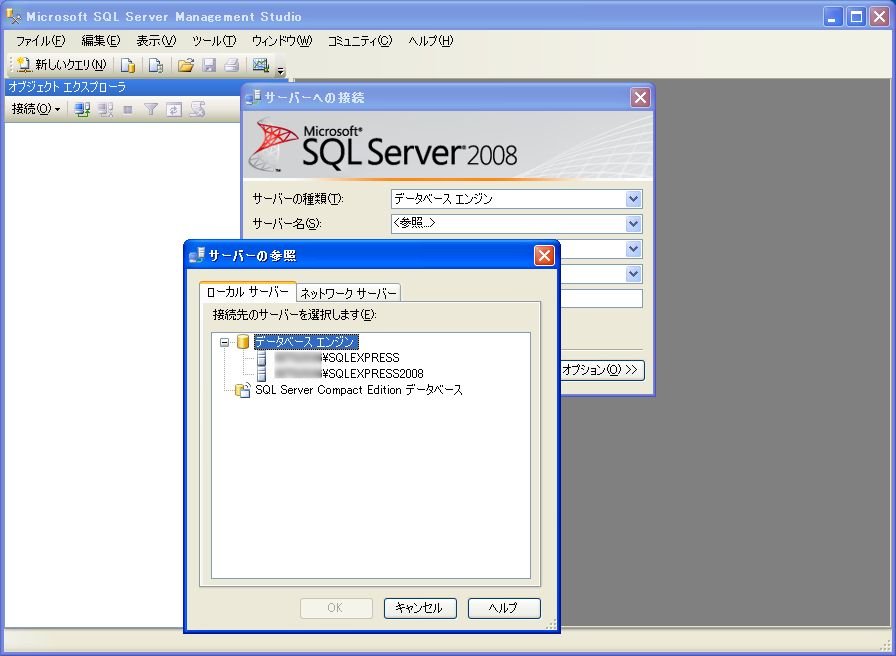Click the Disconnect icon in Object Explorer
The image size is (896, 656).
(105, 109)
